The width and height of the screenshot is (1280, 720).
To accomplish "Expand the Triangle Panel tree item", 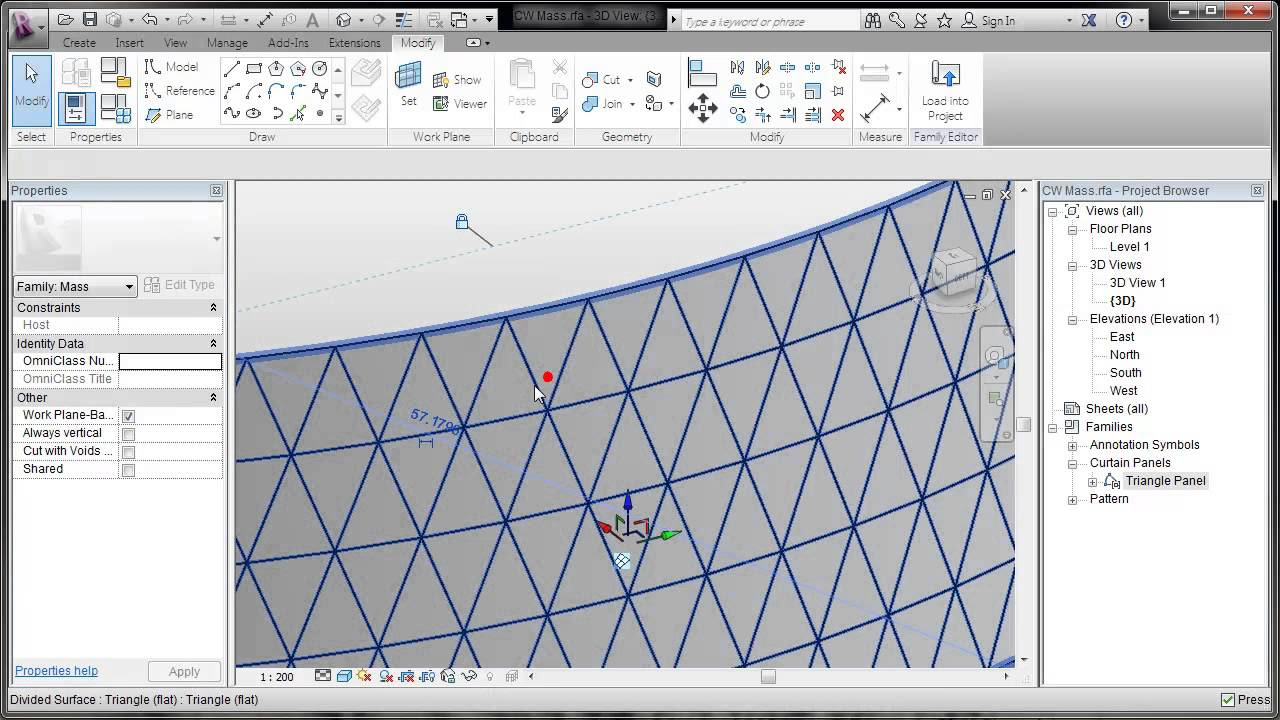I will (1091, 481).
